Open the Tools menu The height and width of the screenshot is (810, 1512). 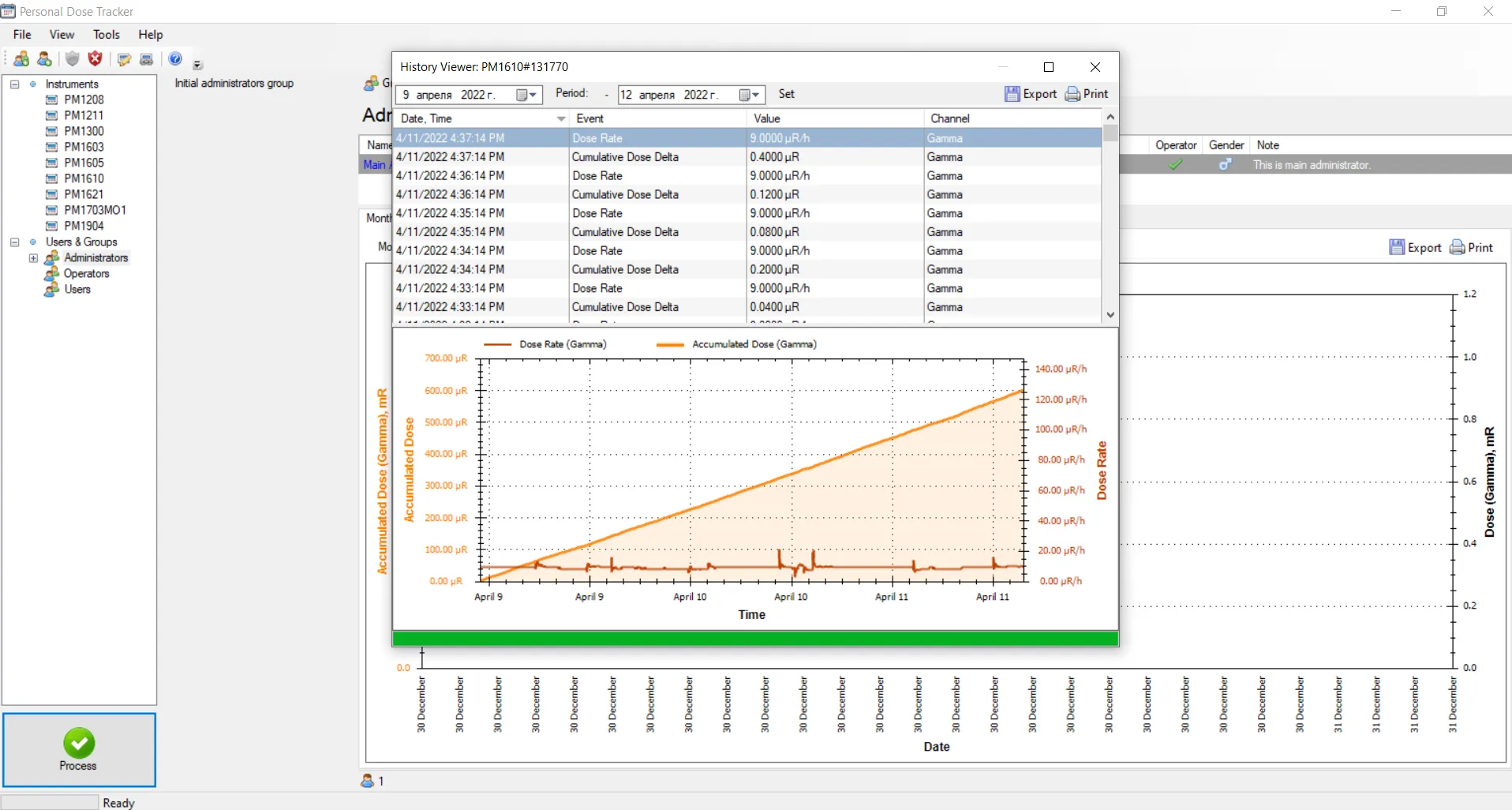point(106,35)
